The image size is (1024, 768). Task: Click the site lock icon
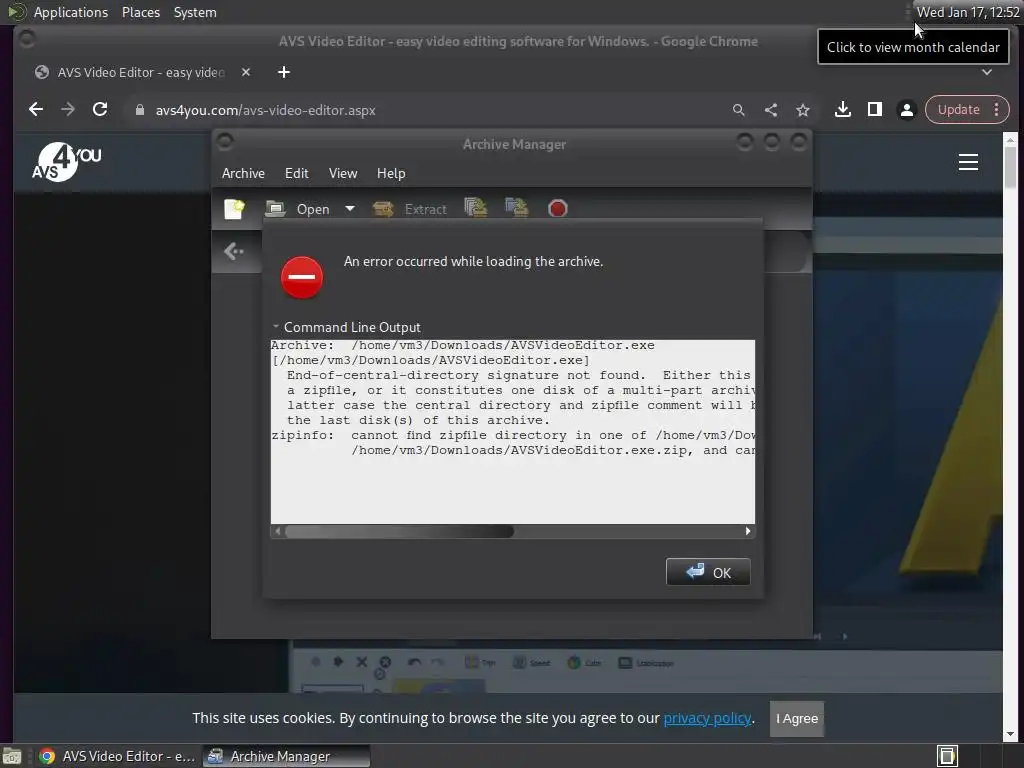tap(139, 110)
